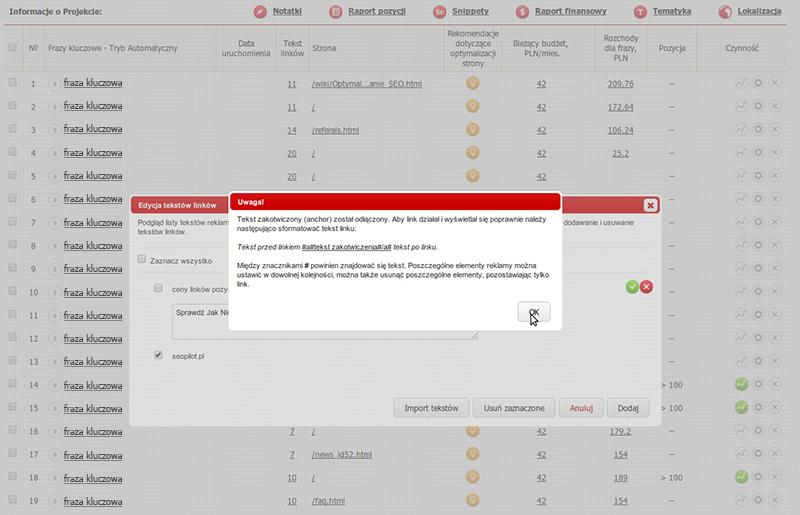800x515 pixels.
Task: Click the 'Import tekstów' button
Action: pyautogui.click(x=431, y=408)
